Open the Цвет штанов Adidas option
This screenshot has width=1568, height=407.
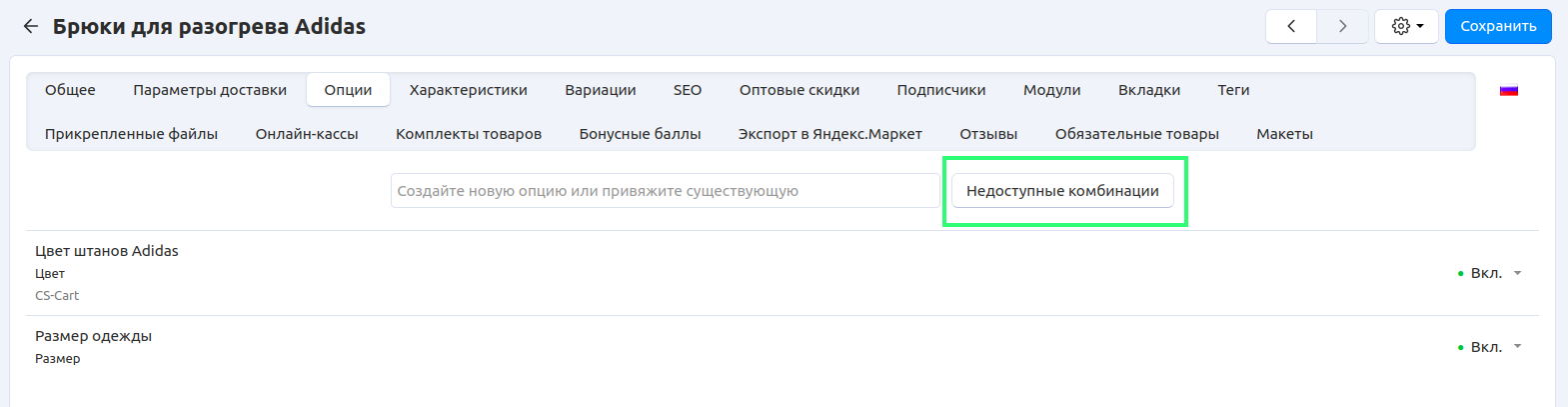pos(107,251)
